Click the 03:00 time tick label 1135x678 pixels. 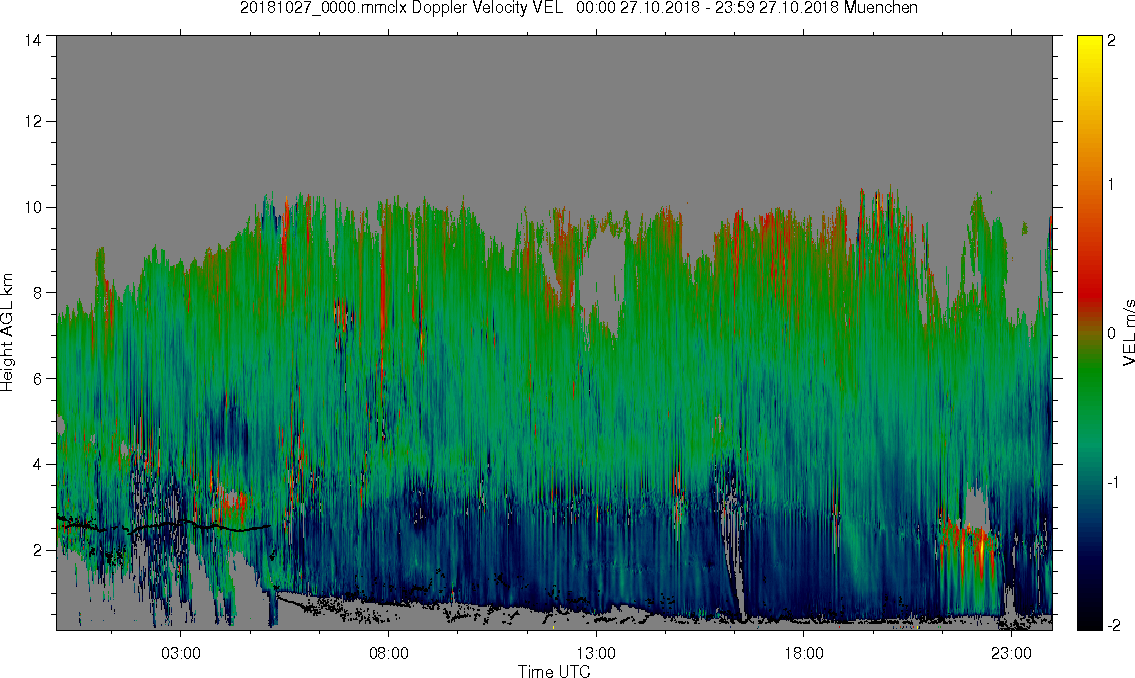click(x=180, y=653)
